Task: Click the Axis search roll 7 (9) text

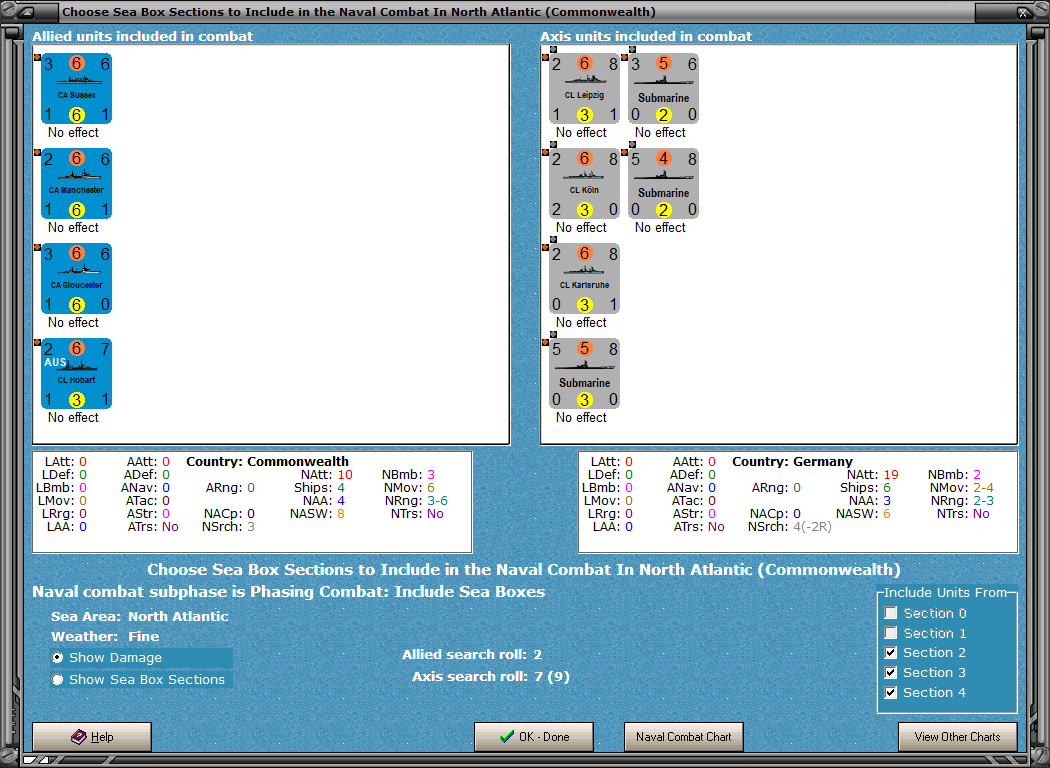Action: point(552,676)
